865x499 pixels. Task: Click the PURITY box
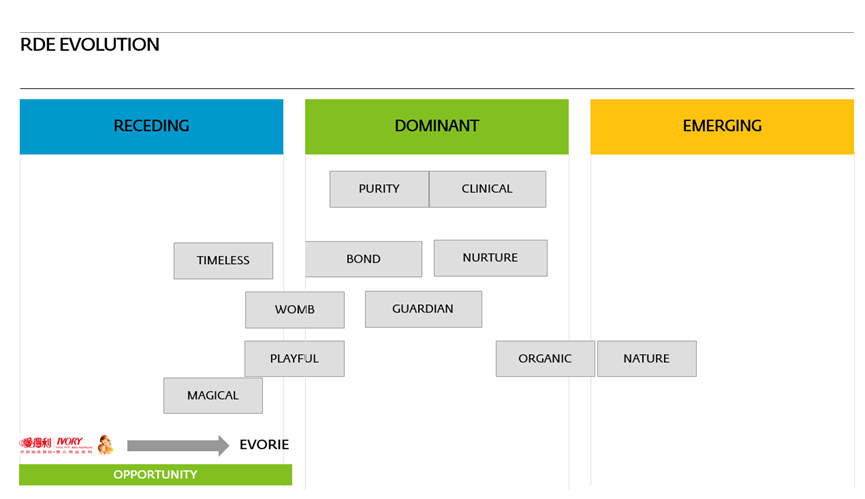tap(379, 189)
